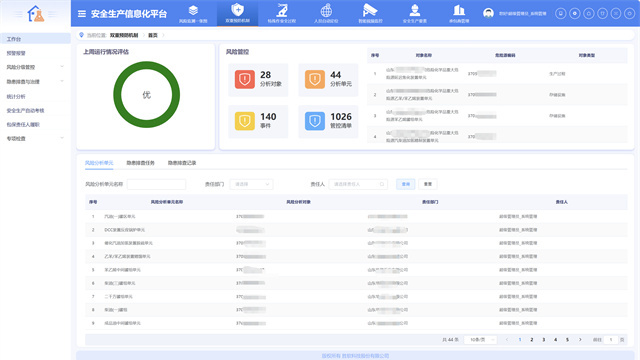Screen dimensions: 640x360
Task: Select the 双重预防机制 shield icon
Action: [x=238, y=9]
